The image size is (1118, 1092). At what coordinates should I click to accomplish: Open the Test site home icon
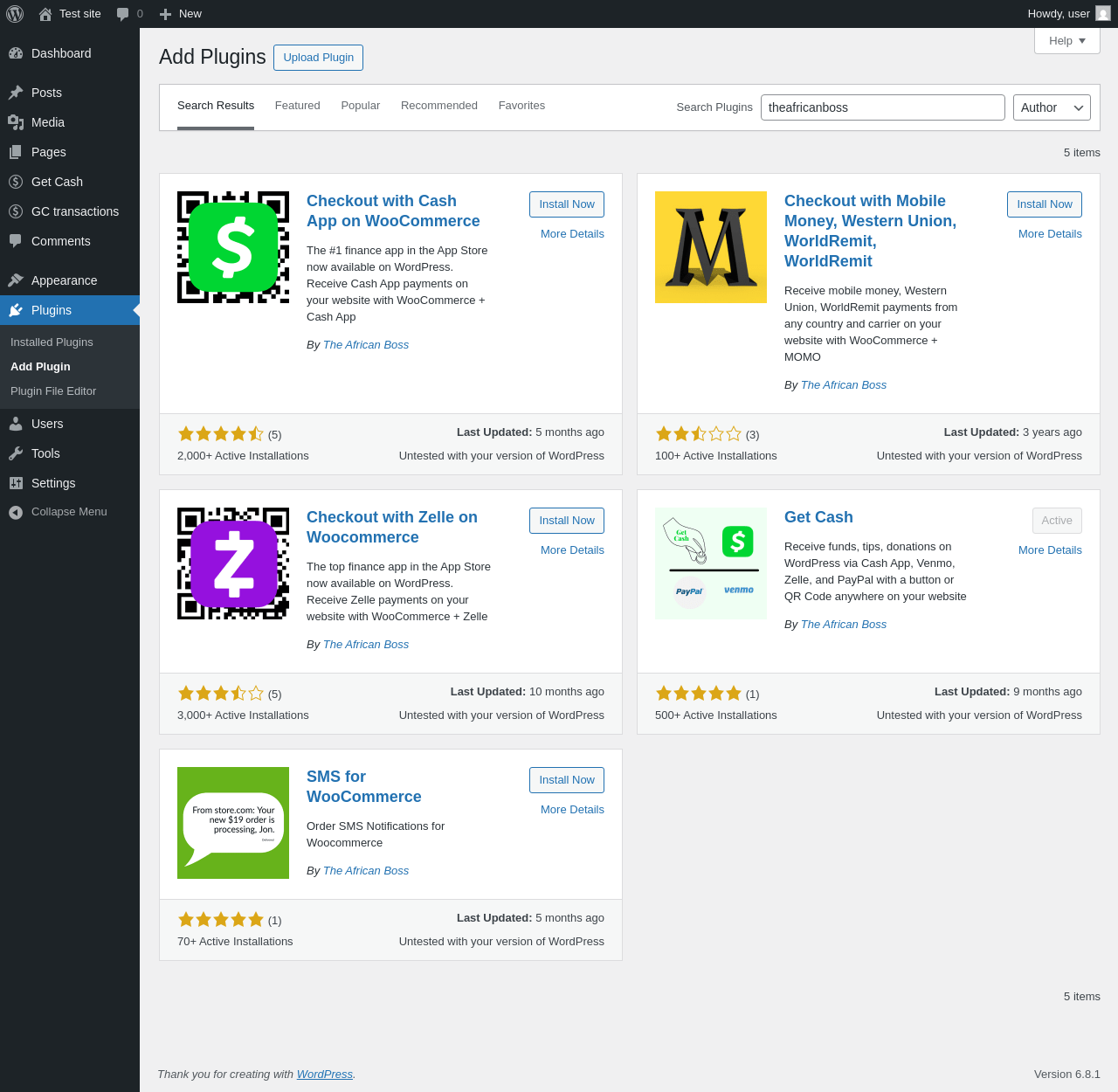click(45, 14)
